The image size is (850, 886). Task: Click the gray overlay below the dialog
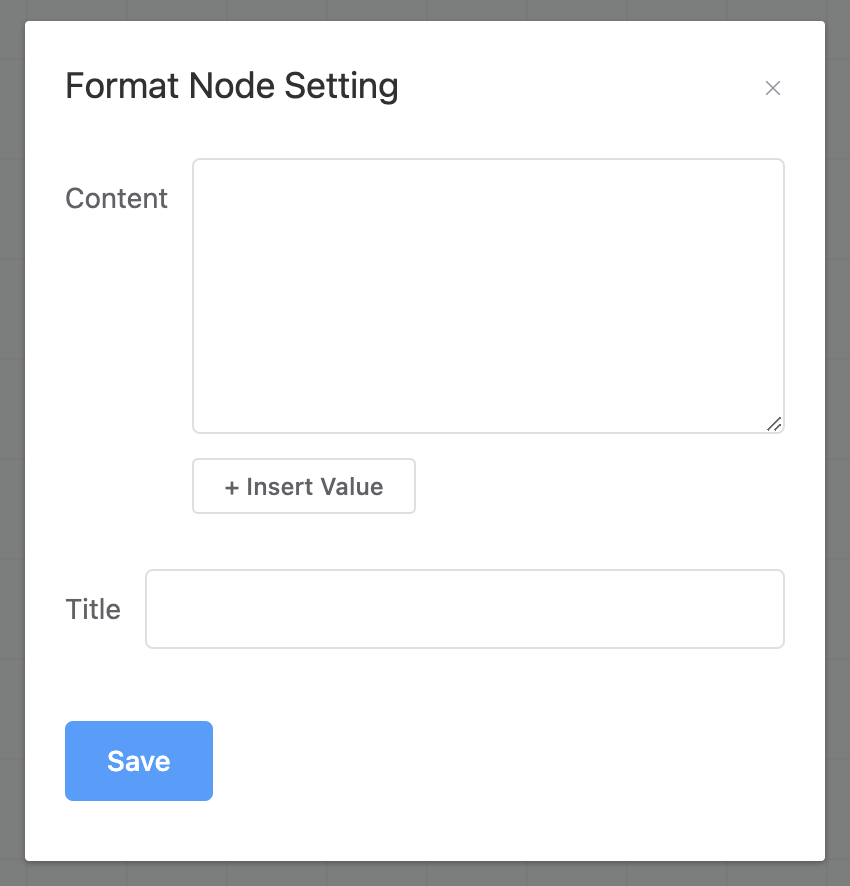[x=425, y=874]
